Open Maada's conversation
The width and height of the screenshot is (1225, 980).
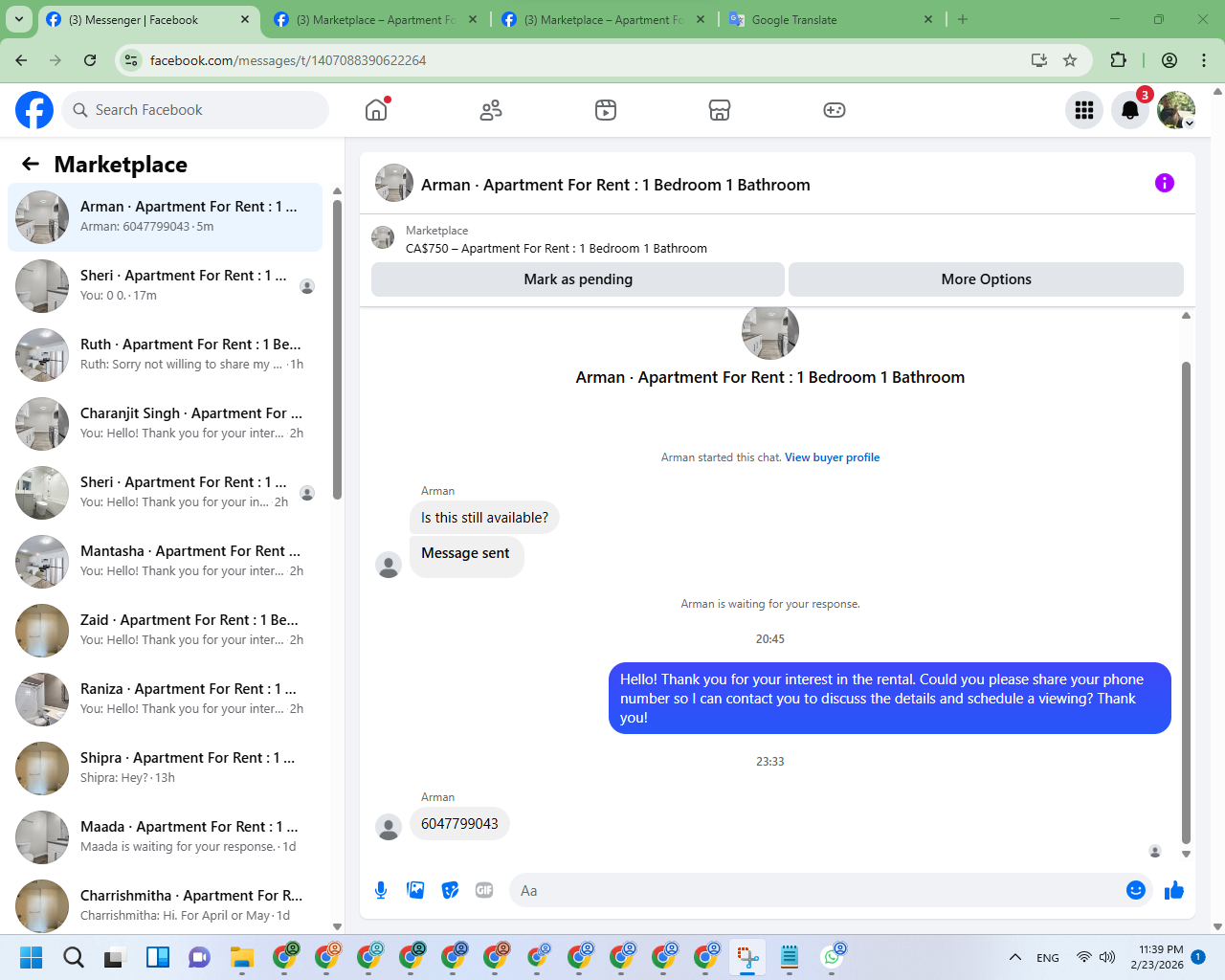[165, 837]
